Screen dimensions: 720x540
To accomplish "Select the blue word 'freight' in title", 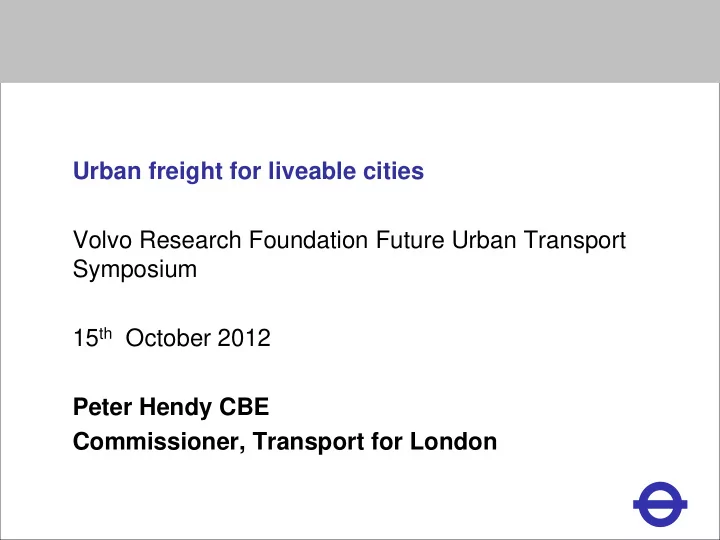I will point(186,172).
